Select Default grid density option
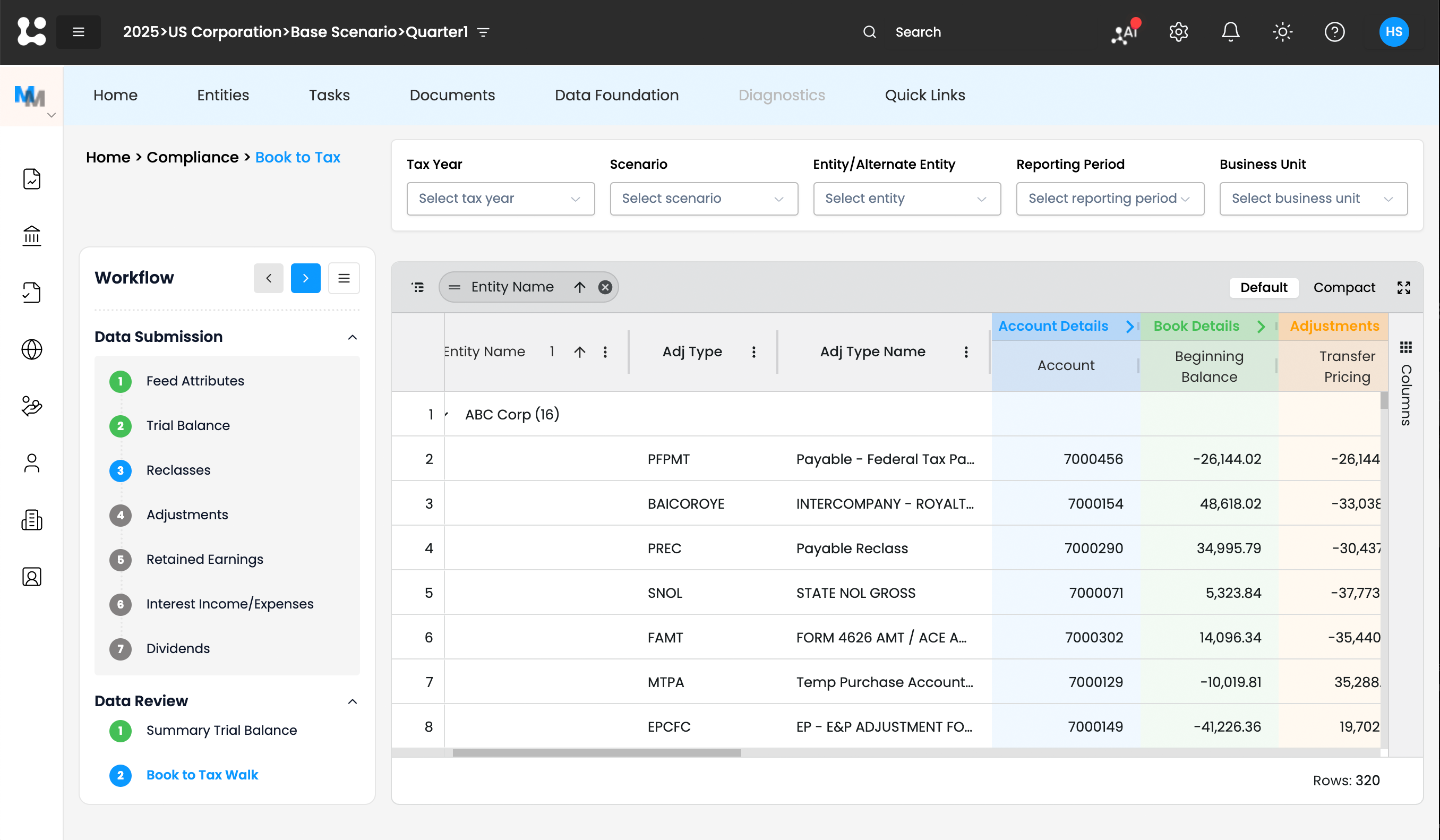The image size is (1440, 840). point(1263,287)
